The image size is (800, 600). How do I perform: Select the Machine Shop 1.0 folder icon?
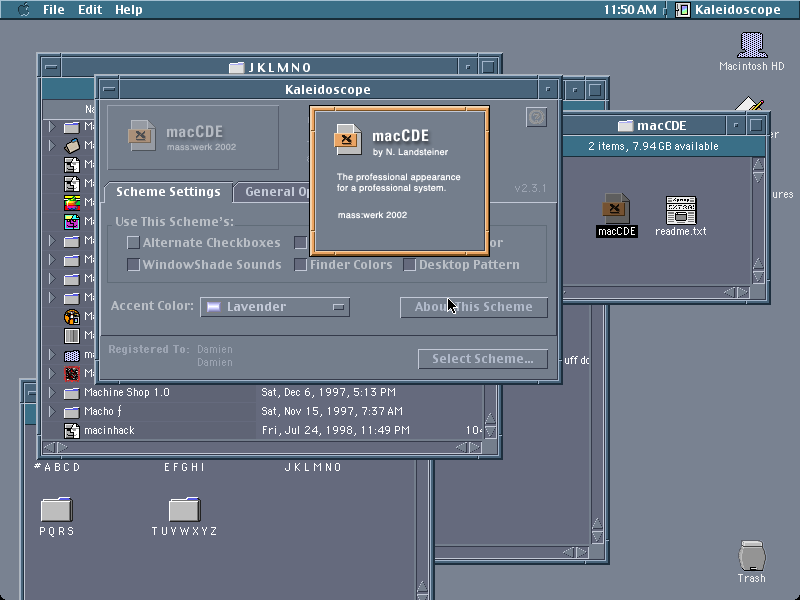coord(71,393)
